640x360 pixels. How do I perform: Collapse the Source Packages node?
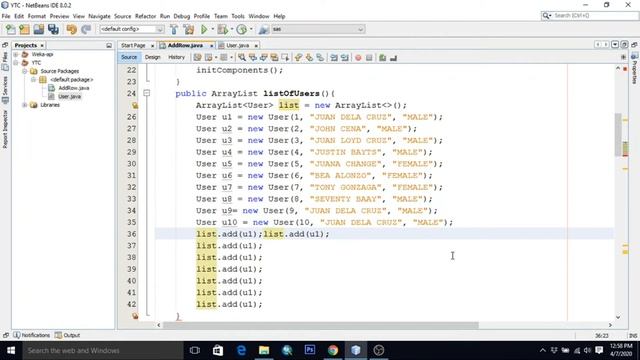point(24,71)
